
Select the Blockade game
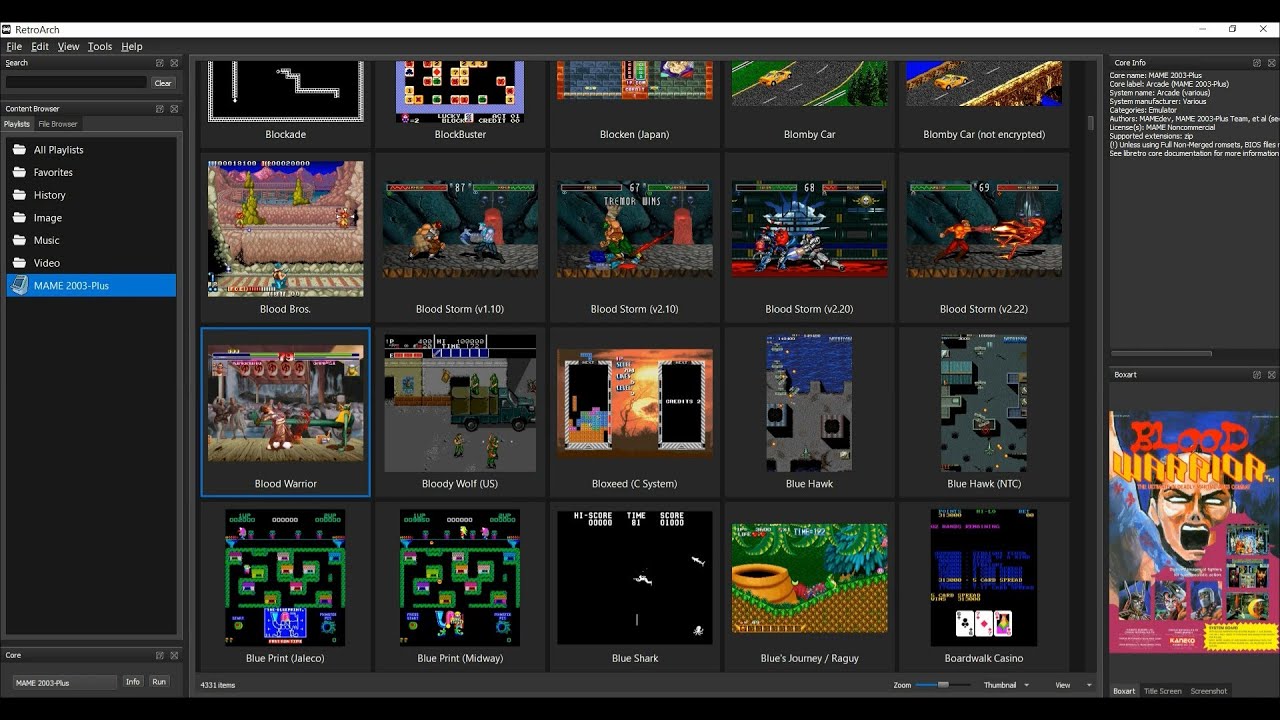click(286, 104)
